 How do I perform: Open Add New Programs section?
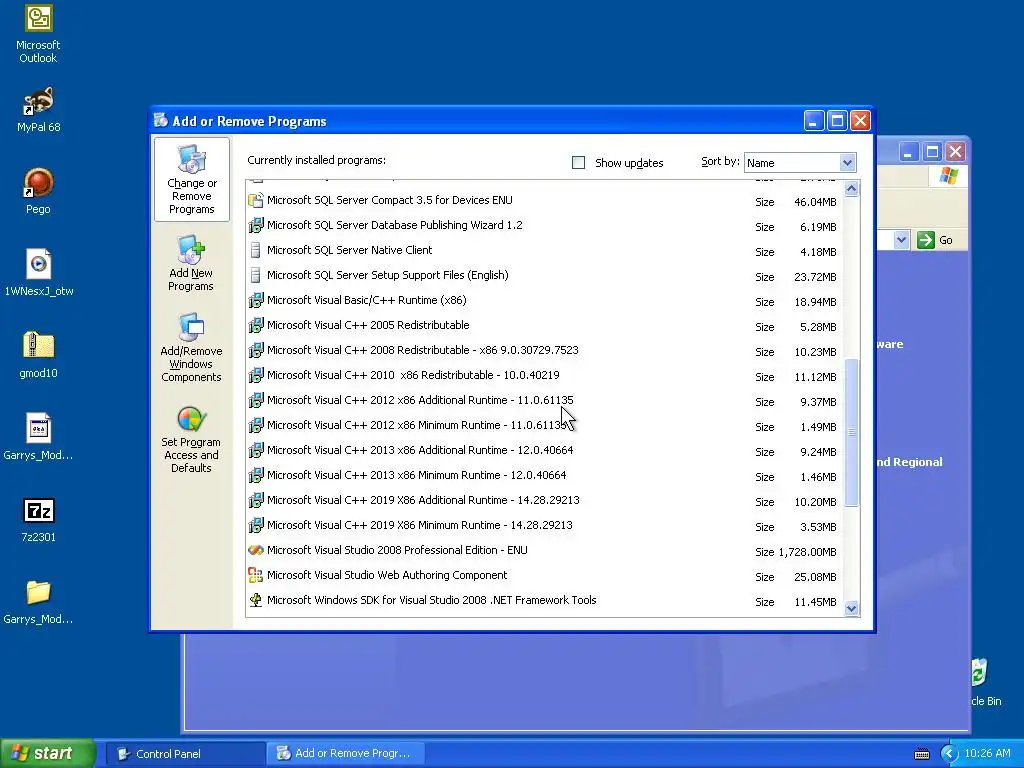191,263
